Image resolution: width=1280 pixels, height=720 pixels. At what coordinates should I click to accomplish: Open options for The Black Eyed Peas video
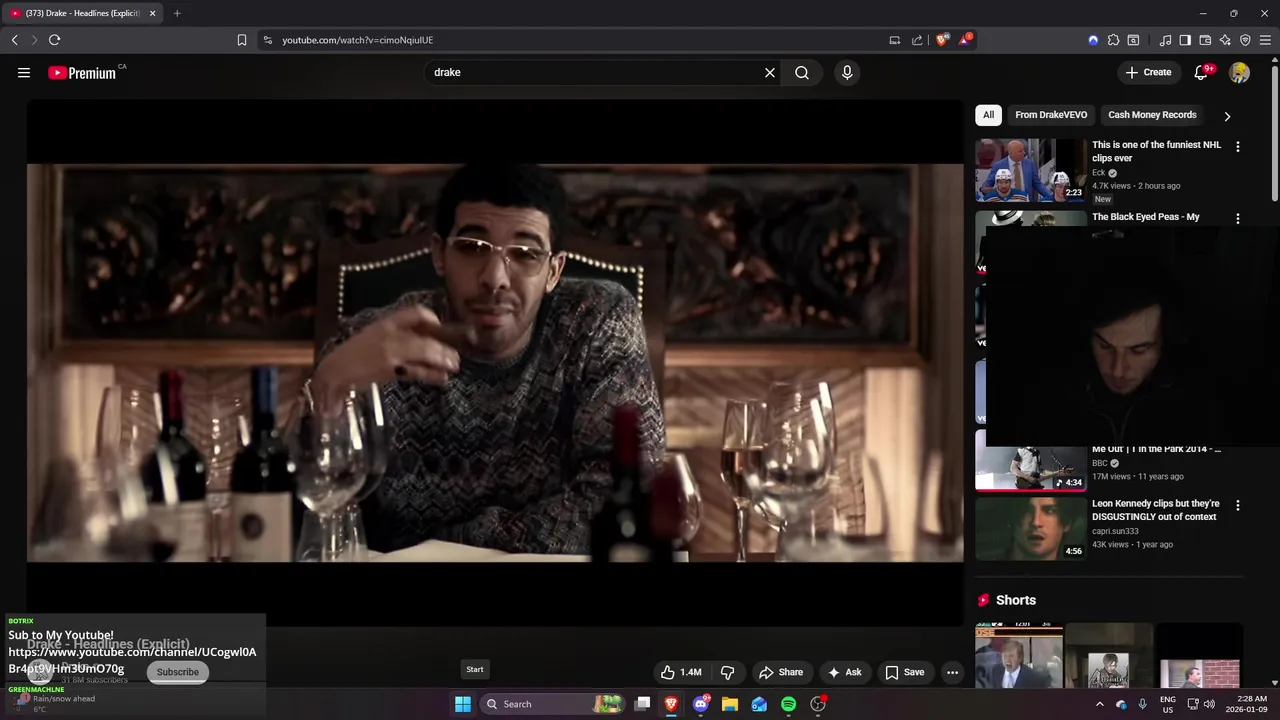(1238, 219)
